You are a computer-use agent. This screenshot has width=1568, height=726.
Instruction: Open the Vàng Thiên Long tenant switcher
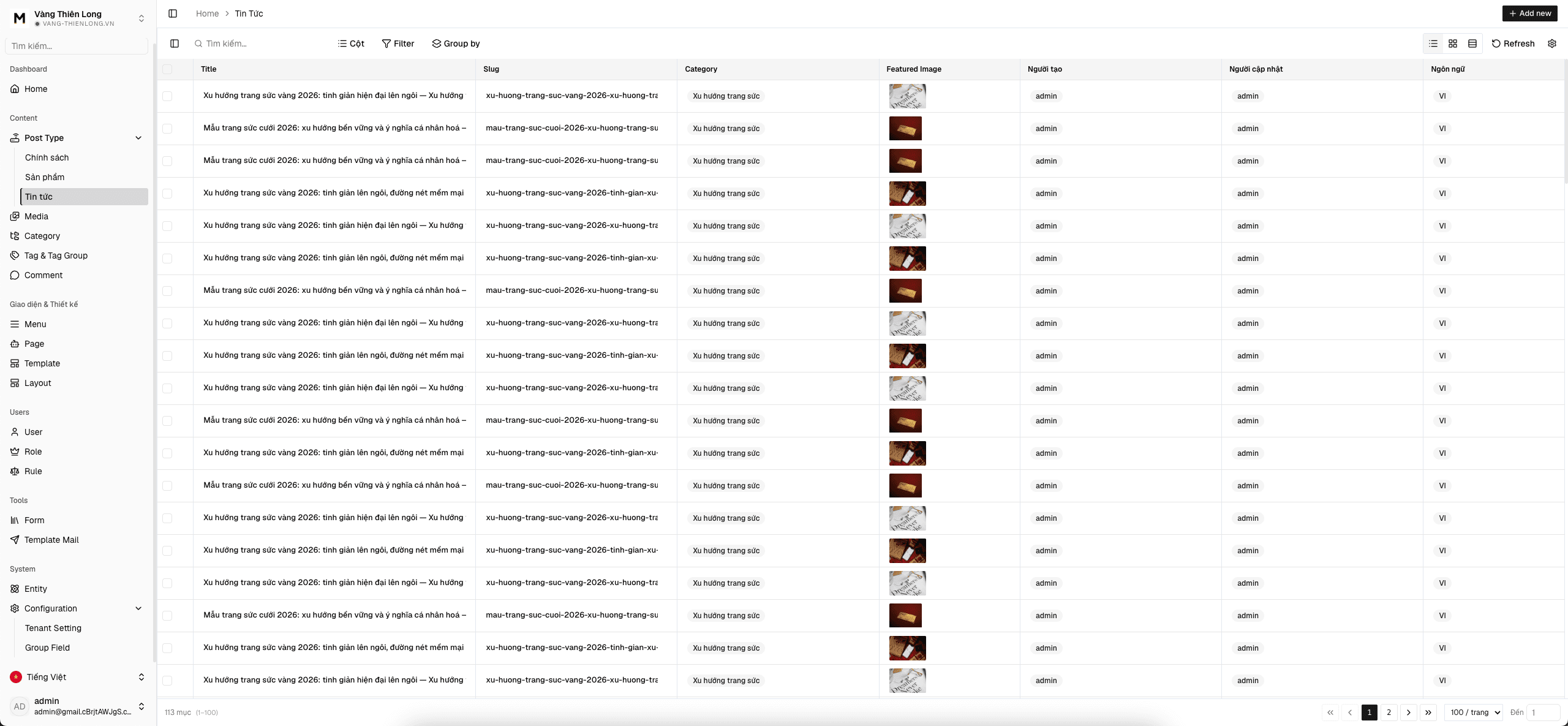click(x=78, y=18)
